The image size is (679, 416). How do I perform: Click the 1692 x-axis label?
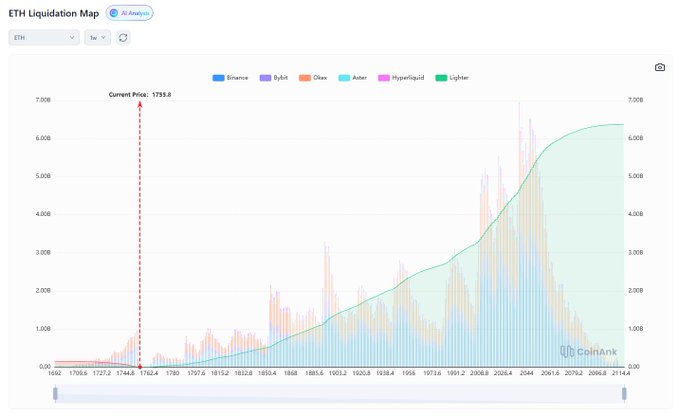[55, 373]
